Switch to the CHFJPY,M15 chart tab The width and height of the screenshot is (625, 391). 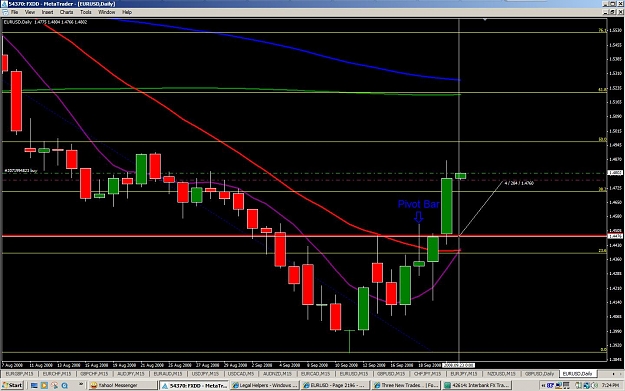point(428,374)
